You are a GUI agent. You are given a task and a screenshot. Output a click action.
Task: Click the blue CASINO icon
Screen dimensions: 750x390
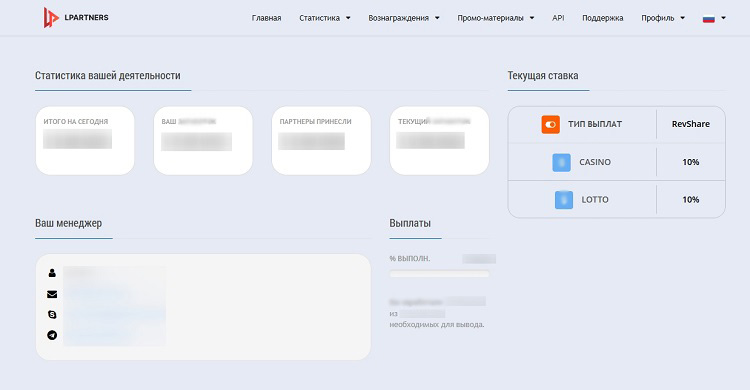point(561,162)
